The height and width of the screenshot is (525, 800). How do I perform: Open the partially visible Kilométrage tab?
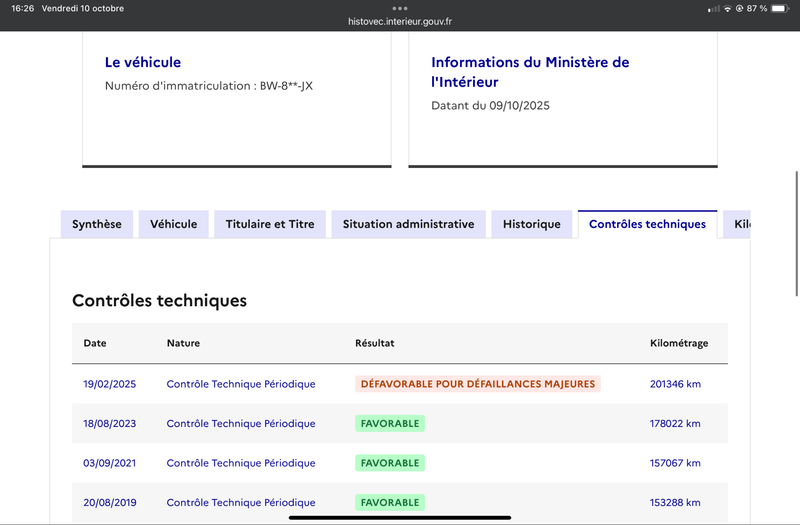pos(738,224)
